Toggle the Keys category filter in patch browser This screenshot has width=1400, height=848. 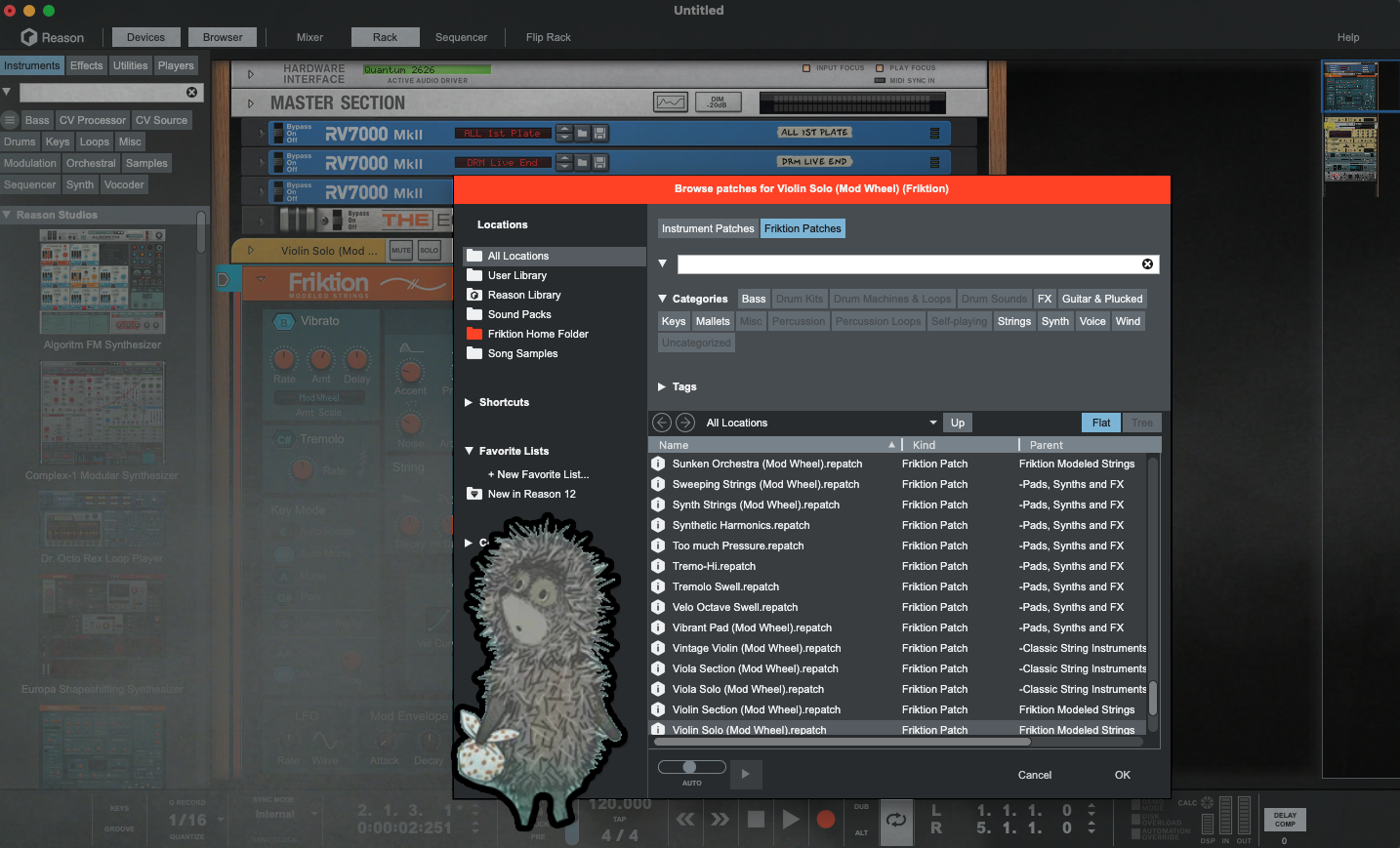(x=674, y=321)
